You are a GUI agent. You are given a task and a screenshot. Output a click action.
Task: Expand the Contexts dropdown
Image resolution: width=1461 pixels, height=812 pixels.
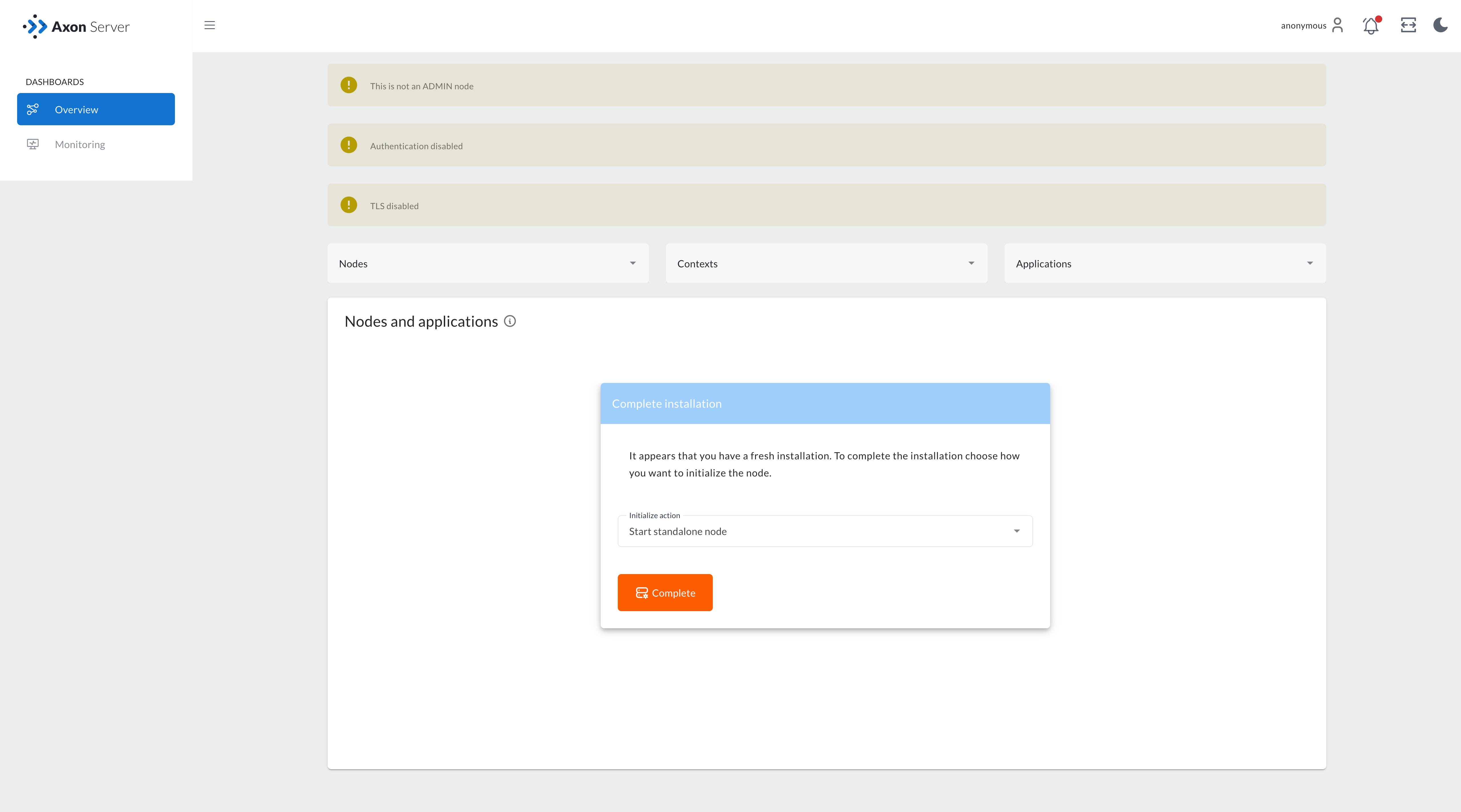coord(826,264)
